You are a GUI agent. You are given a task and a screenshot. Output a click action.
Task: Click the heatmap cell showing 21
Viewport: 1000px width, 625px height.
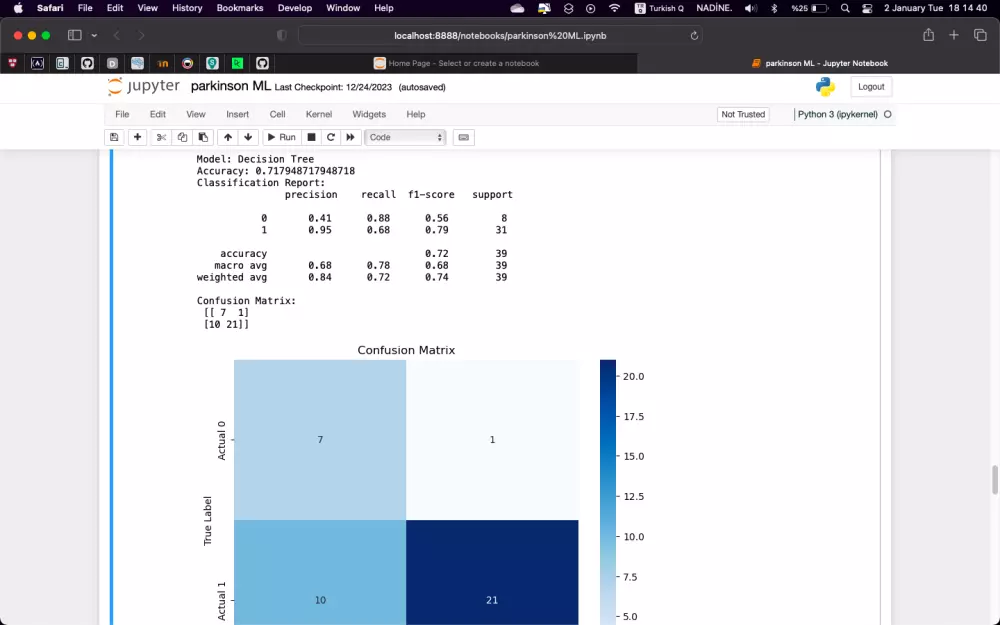tap(492, 573)
